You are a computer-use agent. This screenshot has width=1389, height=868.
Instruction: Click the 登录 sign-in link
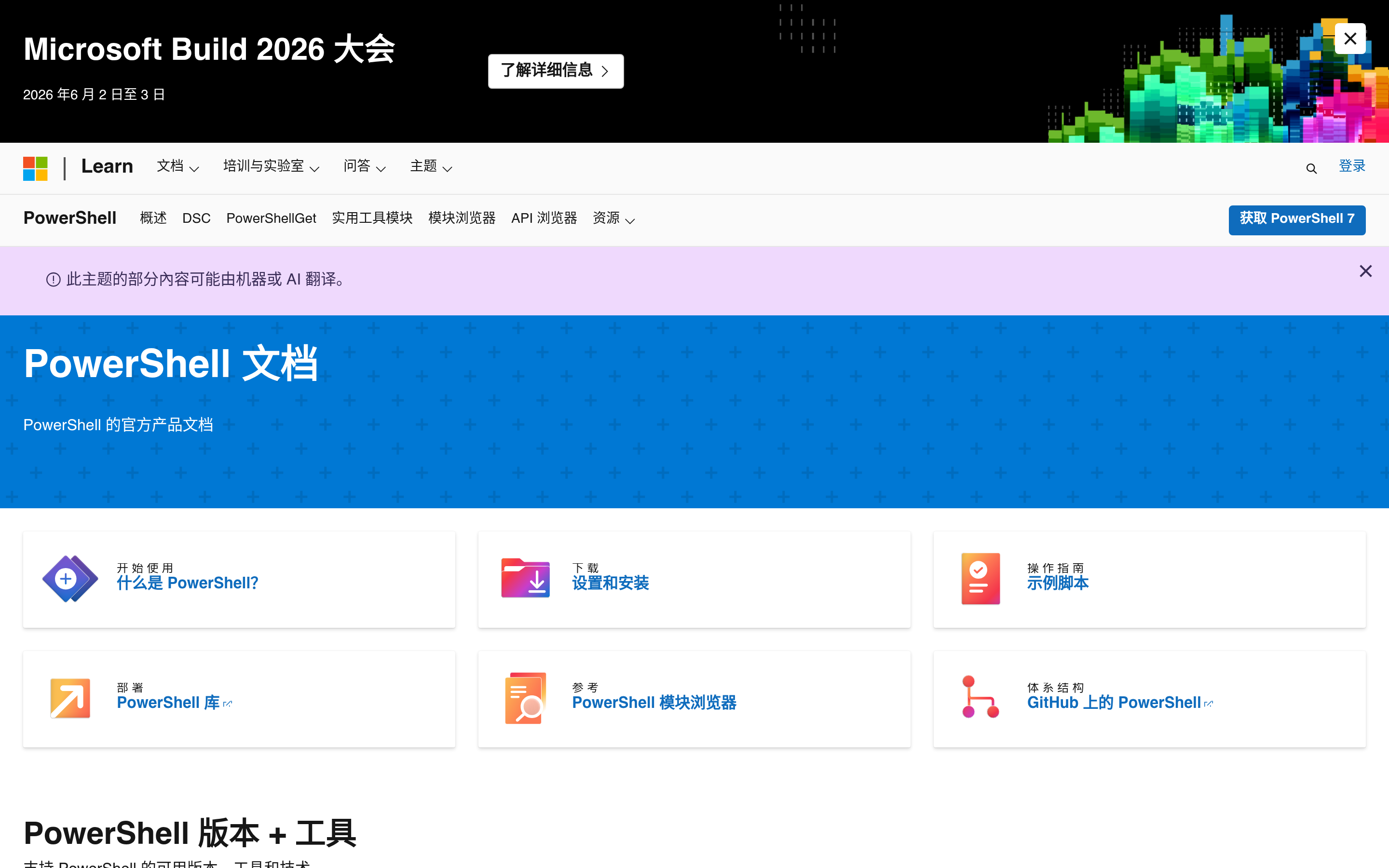[1352, 166]
